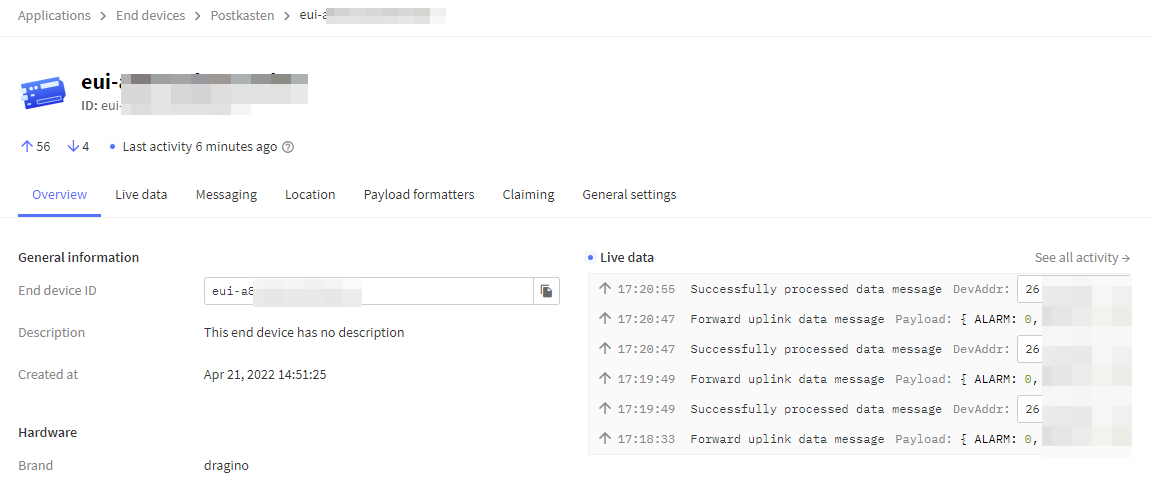Open the Applications breadcrumb link
The height and width of the screenshot is (494, 1152).
click(54, 15)
